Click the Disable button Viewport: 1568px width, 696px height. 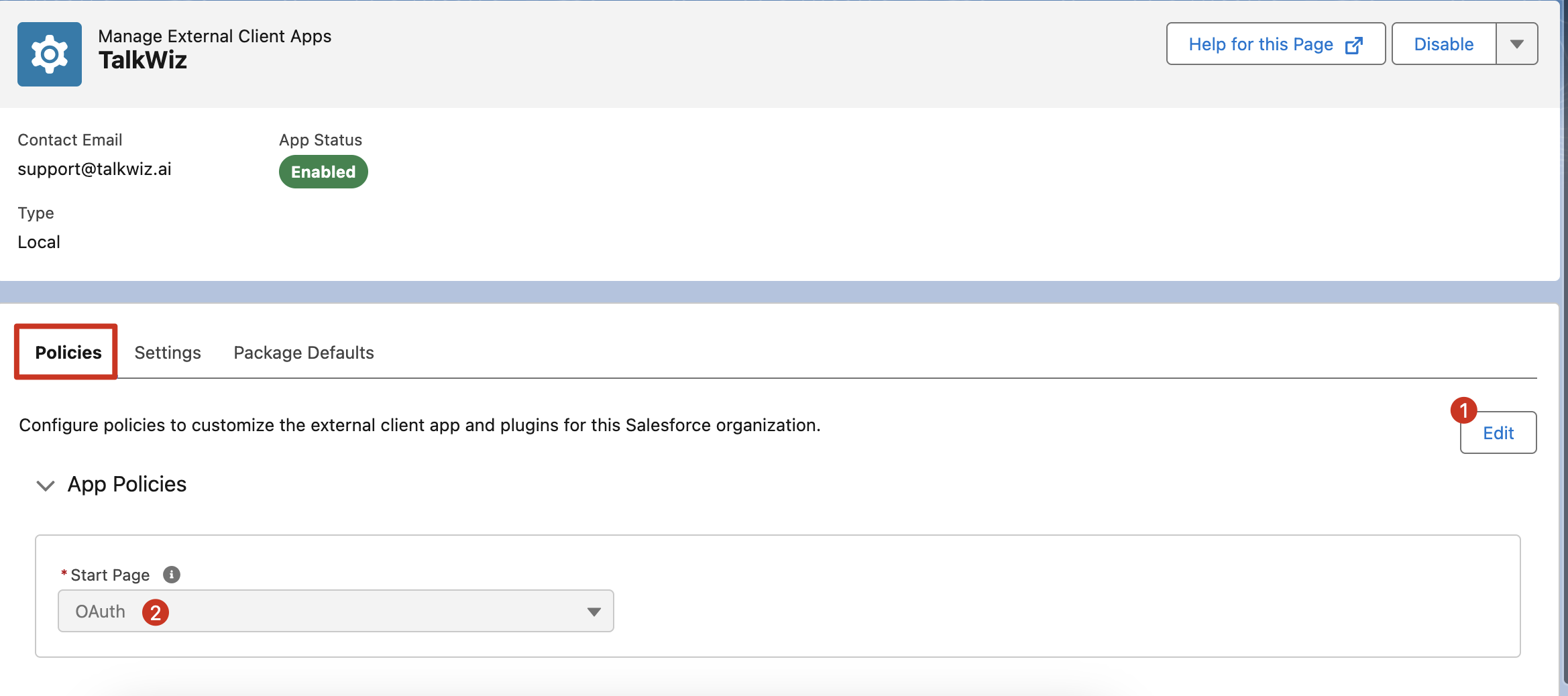tap(1444, 44)
